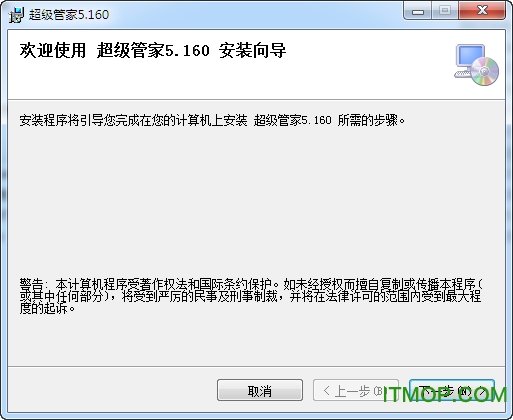Click the installer icon in the title bar

pos(17,14)
